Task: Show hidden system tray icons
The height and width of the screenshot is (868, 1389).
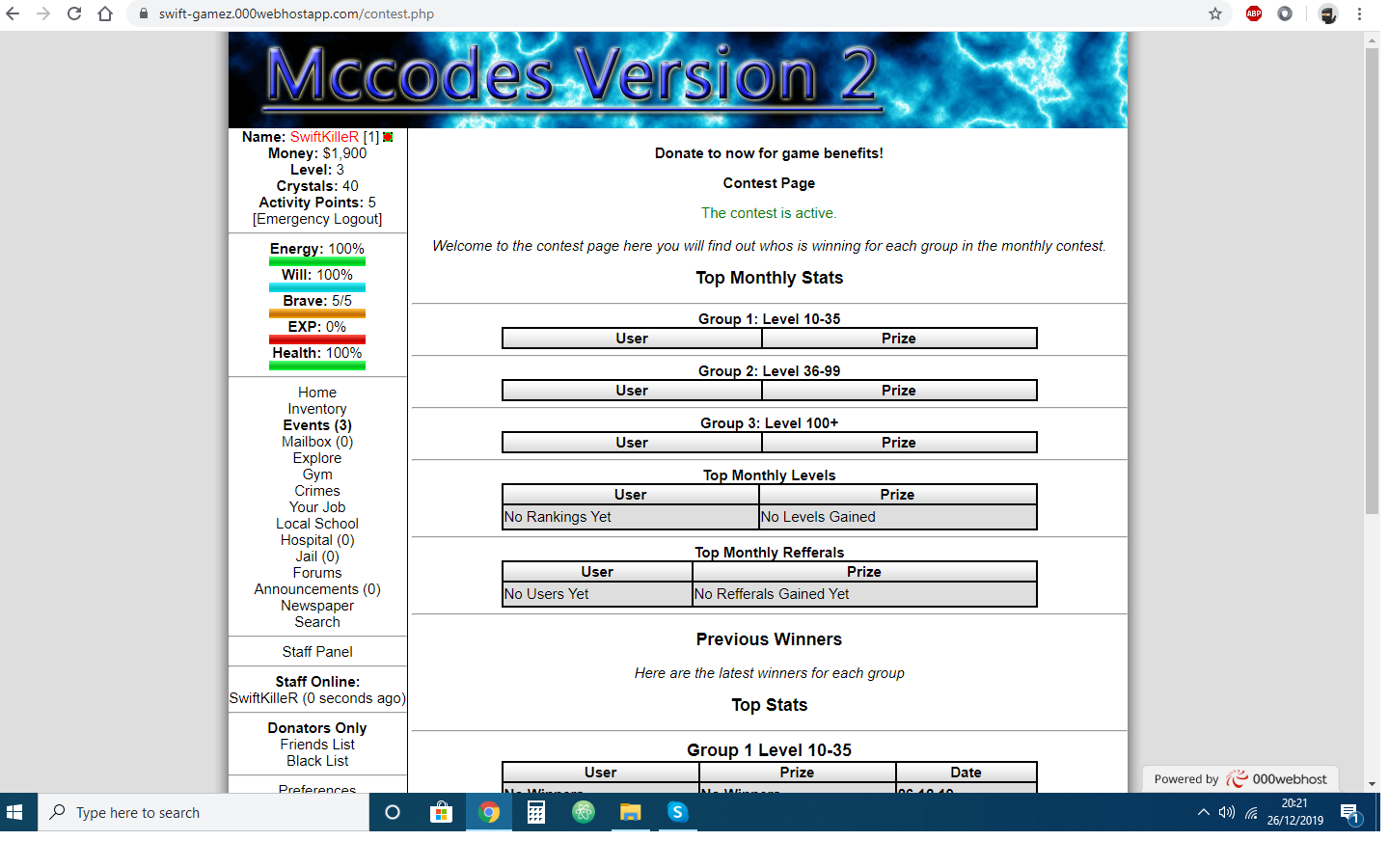Action: (x=1203, y=812)
